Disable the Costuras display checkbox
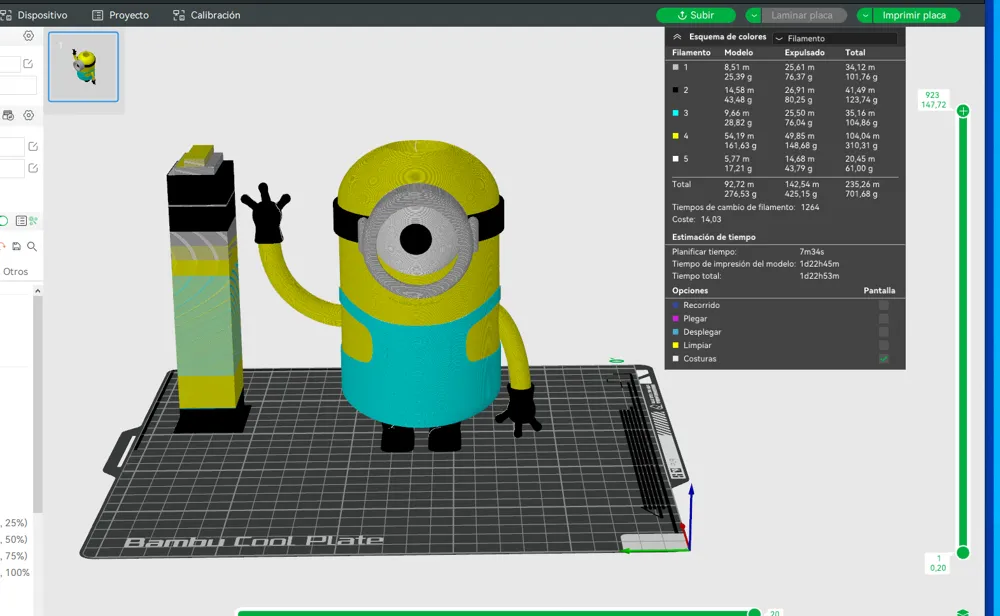Screen dimensions: 1000x616 click(x=882, y=357)
